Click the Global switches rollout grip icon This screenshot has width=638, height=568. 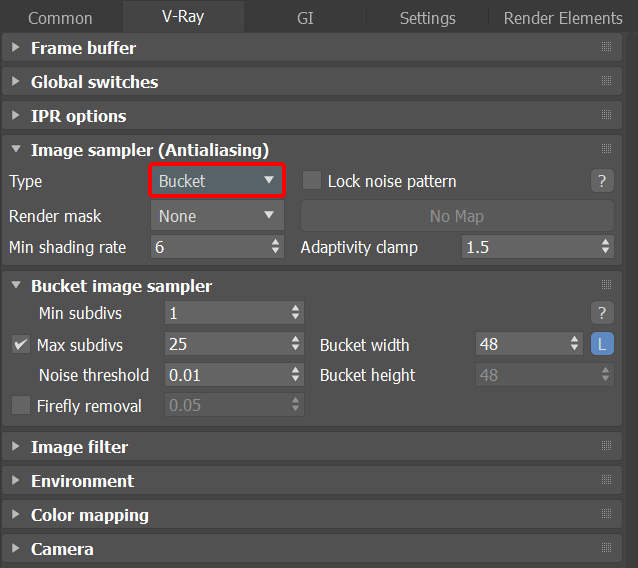pyautogui.click(x=606, y=82)
